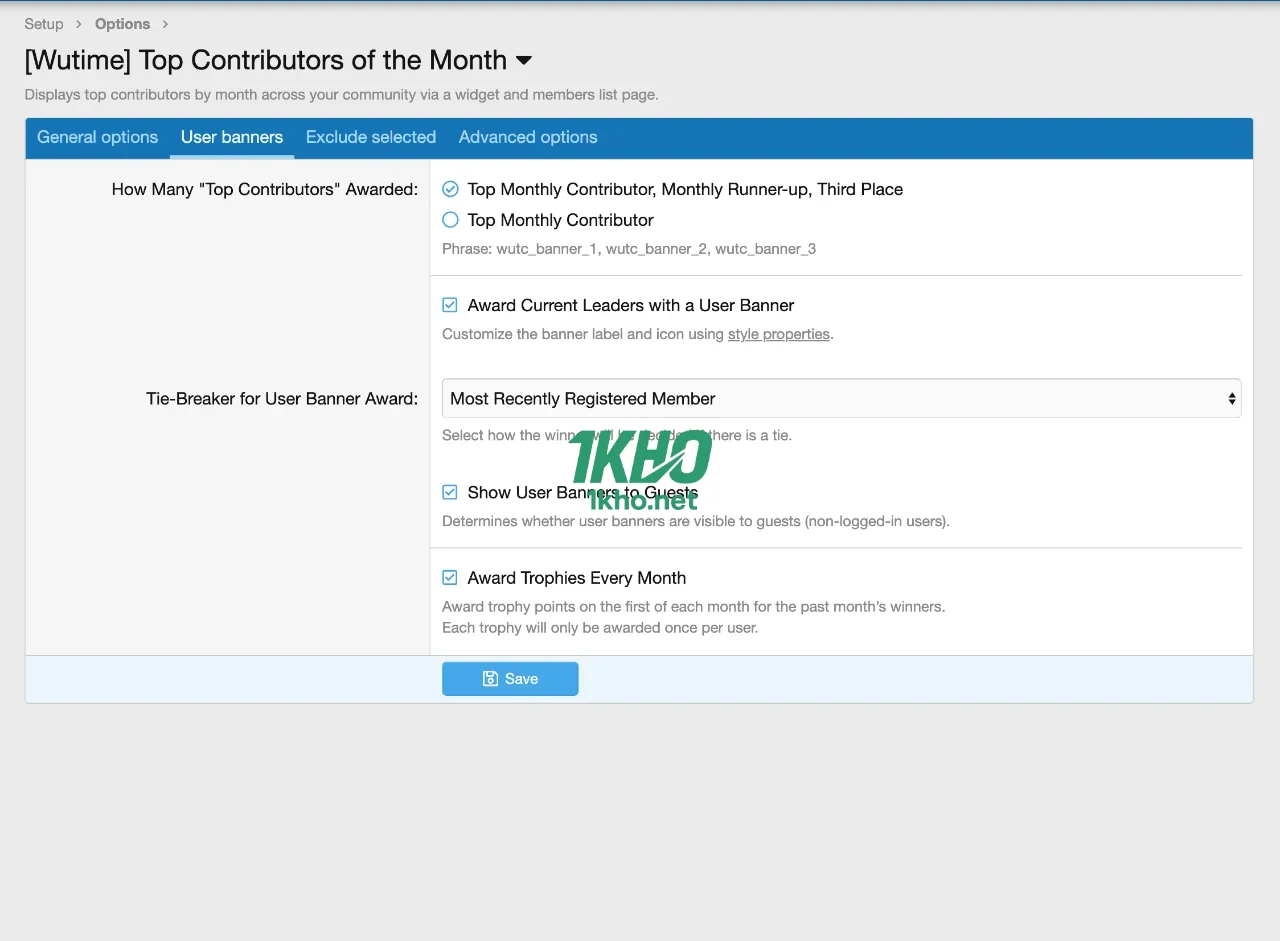Click the checked radio icon beside first award option

pos(449,188)
